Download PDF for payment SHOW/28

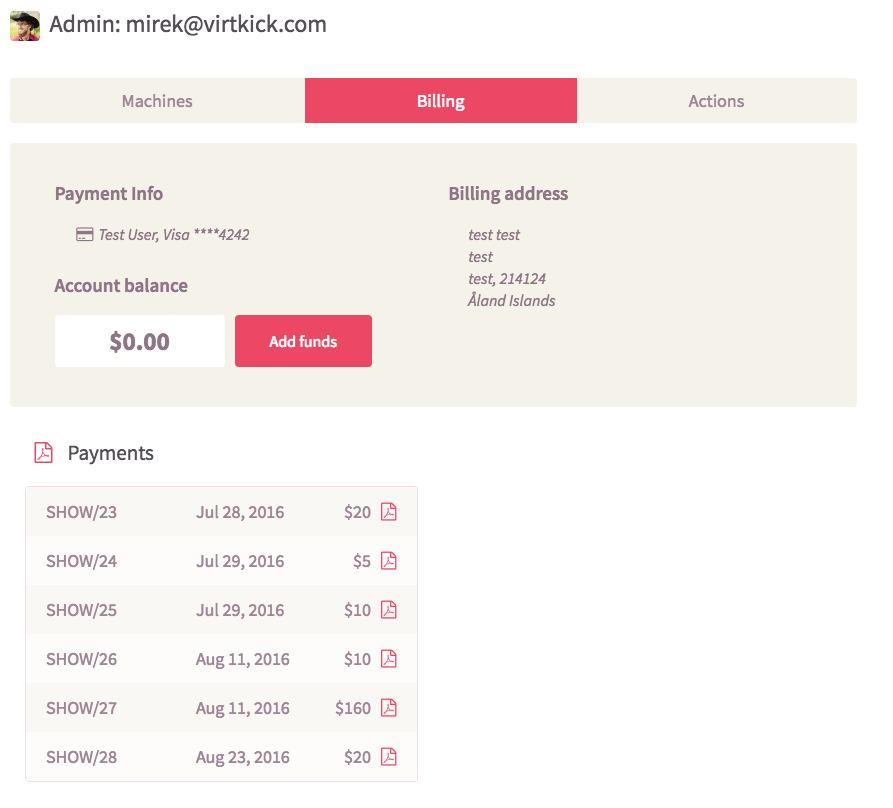click(x=388, y=757)
